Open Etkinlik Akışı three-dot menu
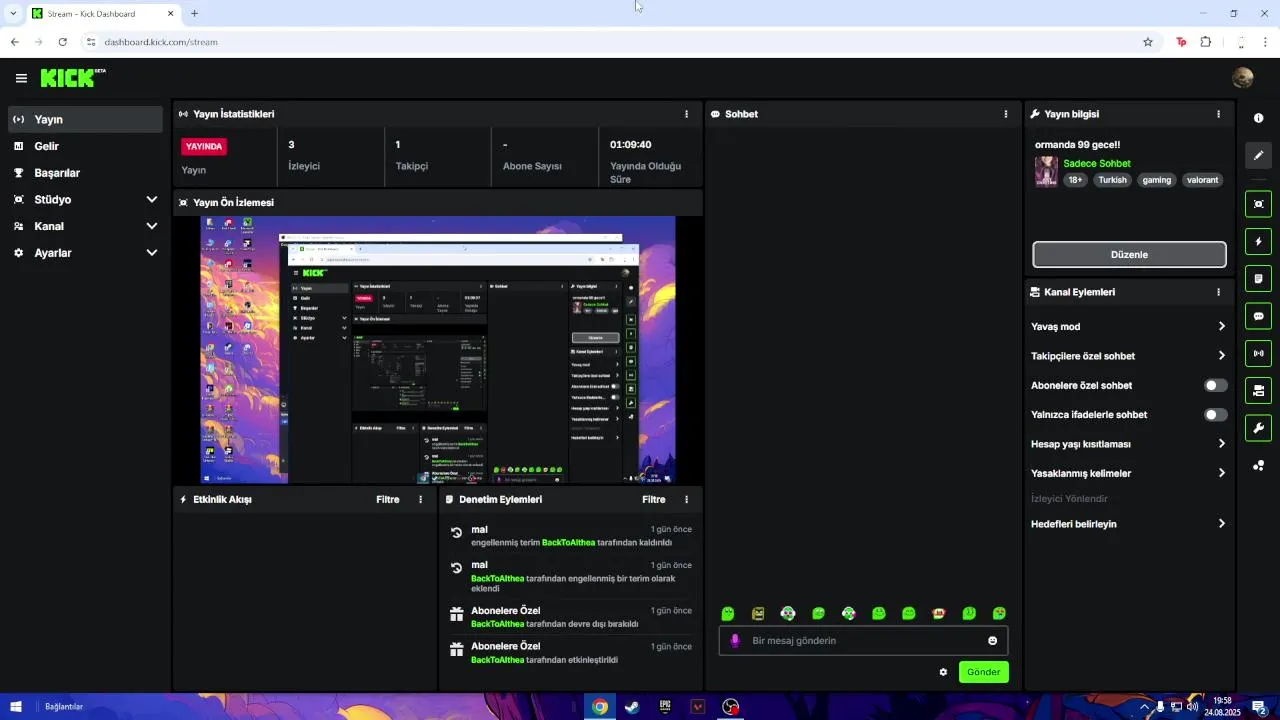 pos(420,499)
